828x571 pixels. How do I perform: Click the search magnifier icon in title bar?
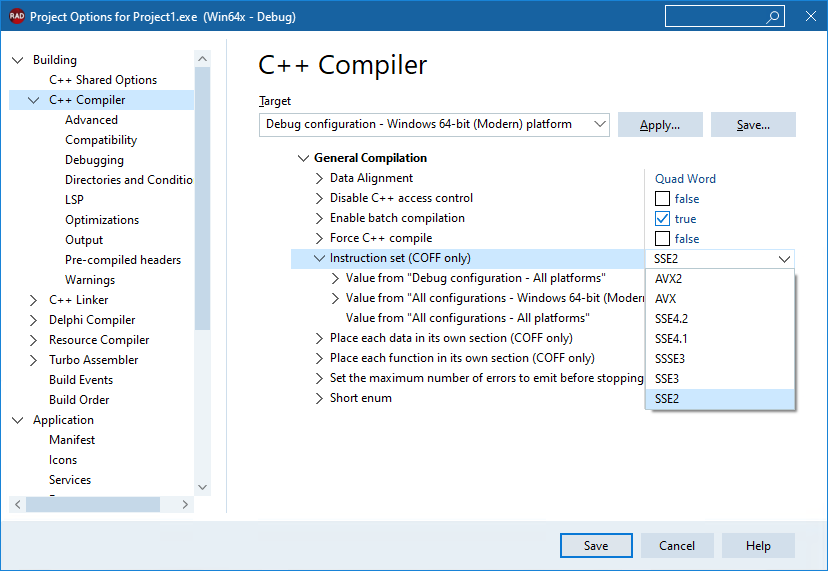click(773, 17)
